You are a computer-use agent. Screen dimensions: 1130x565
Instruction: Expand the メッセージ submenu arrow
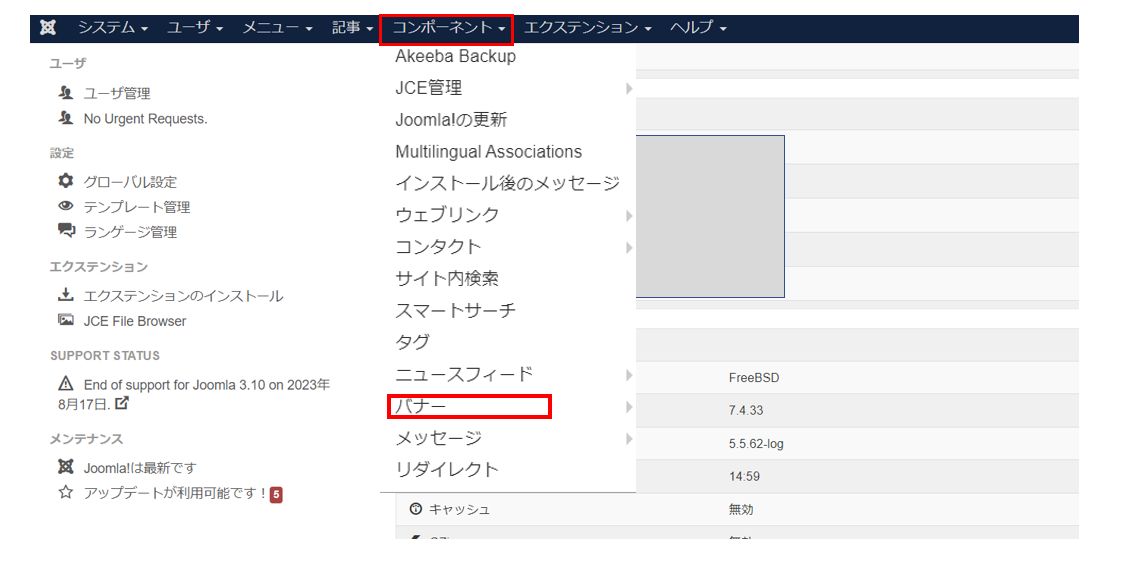click(629, 438)
